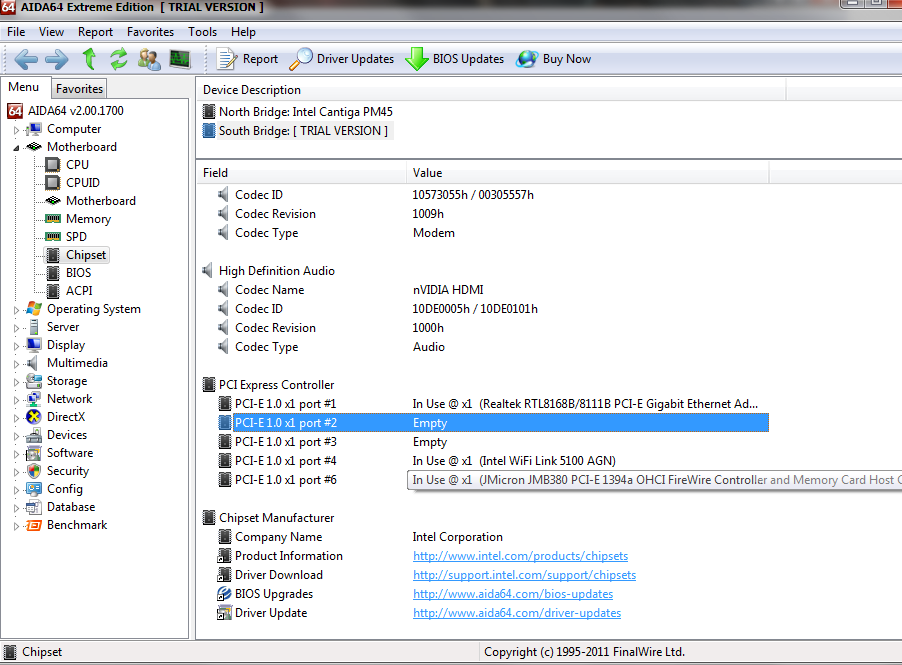Image resolution: width=902 pixels, height=665 pixels.
Task: Open the Tools menu
Action: (202, 32)
